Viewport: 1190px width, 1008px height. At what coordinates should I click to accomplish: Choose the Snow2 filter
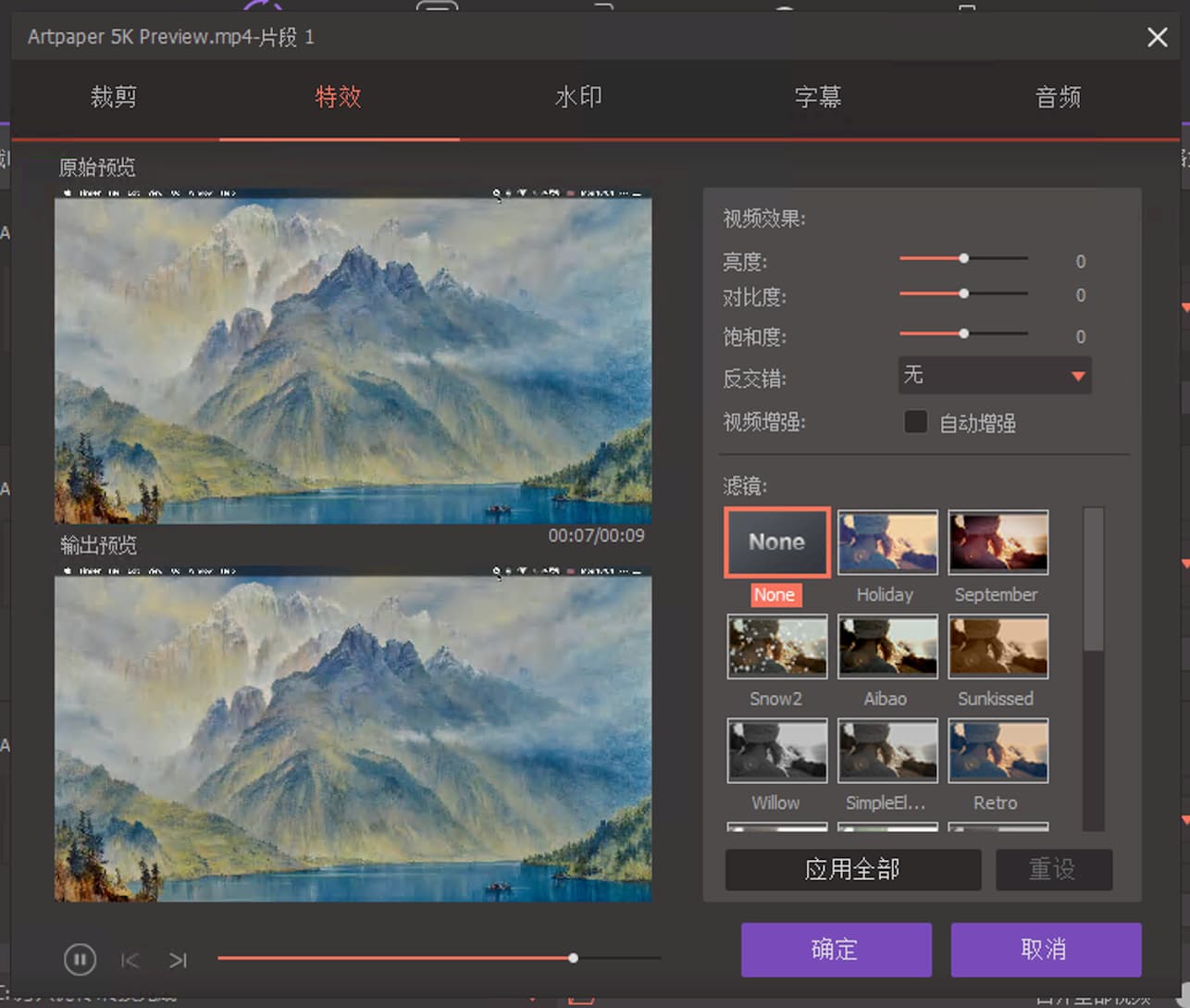click(x=777, y=646)
